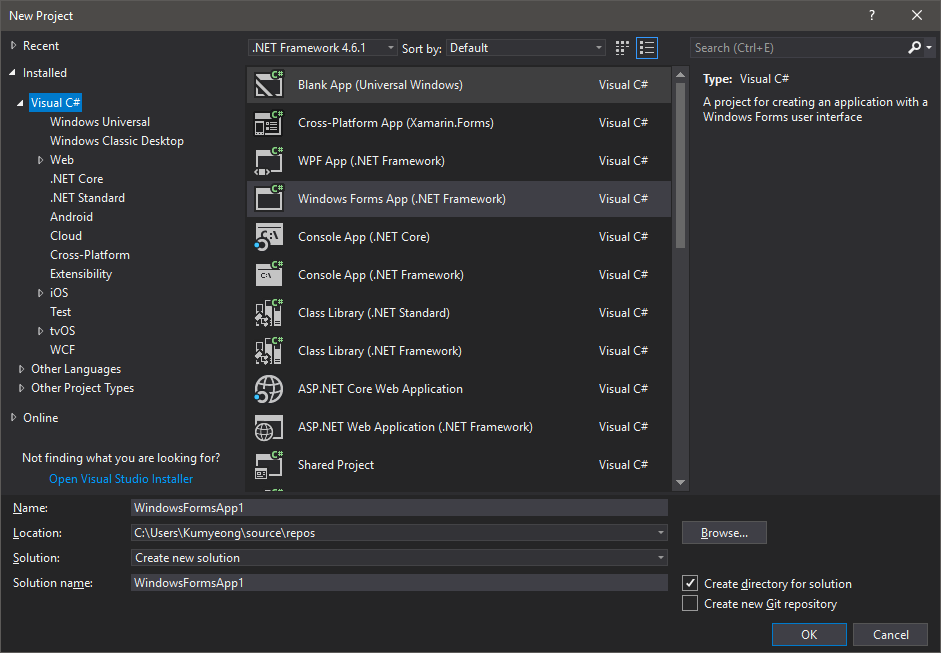This screenshot has width=941, height=653.
Task: Pick the ASP.NET Web Application (.NET Framework) icon
Action: (x=269, y=427)
